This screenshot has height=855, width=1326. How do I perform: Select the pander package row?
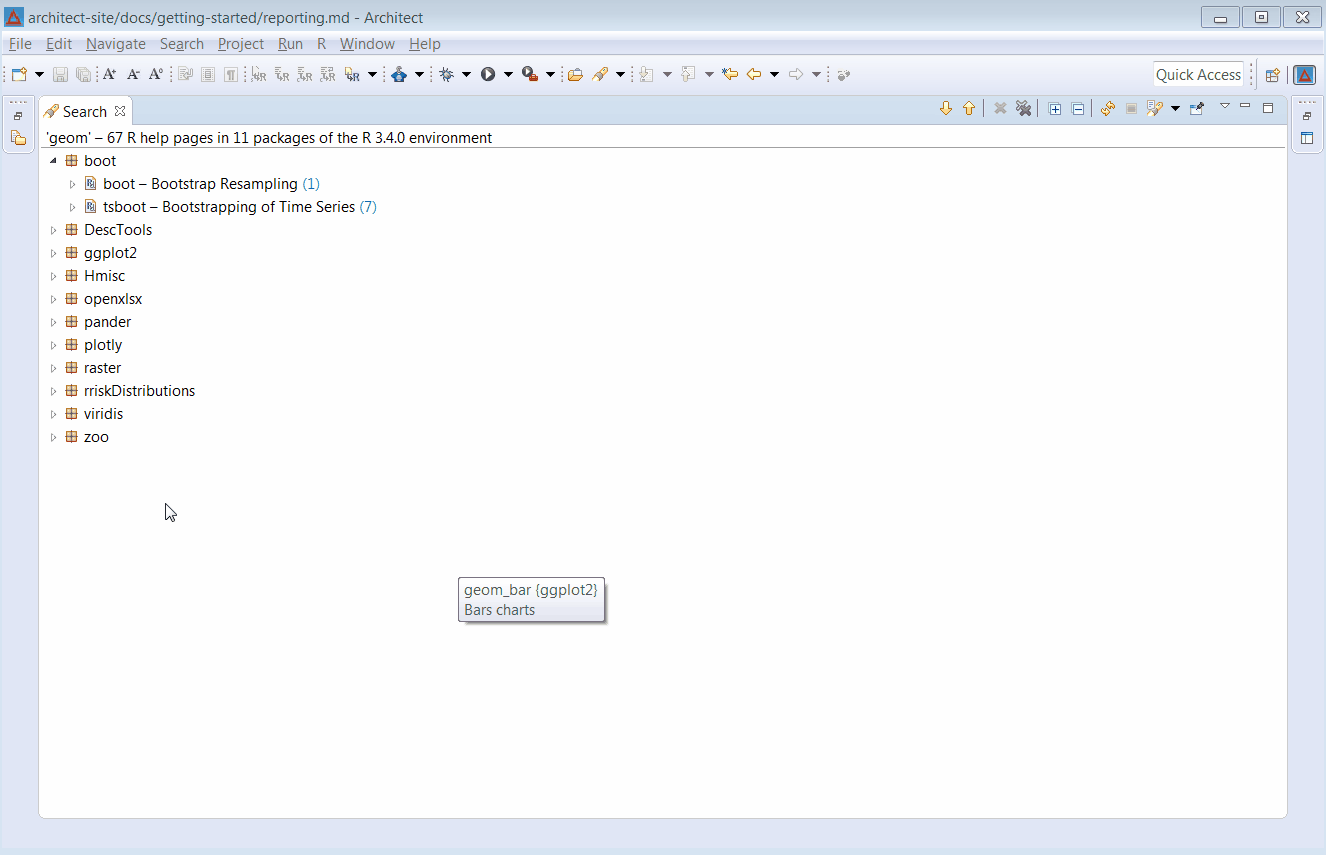(98, 322)
